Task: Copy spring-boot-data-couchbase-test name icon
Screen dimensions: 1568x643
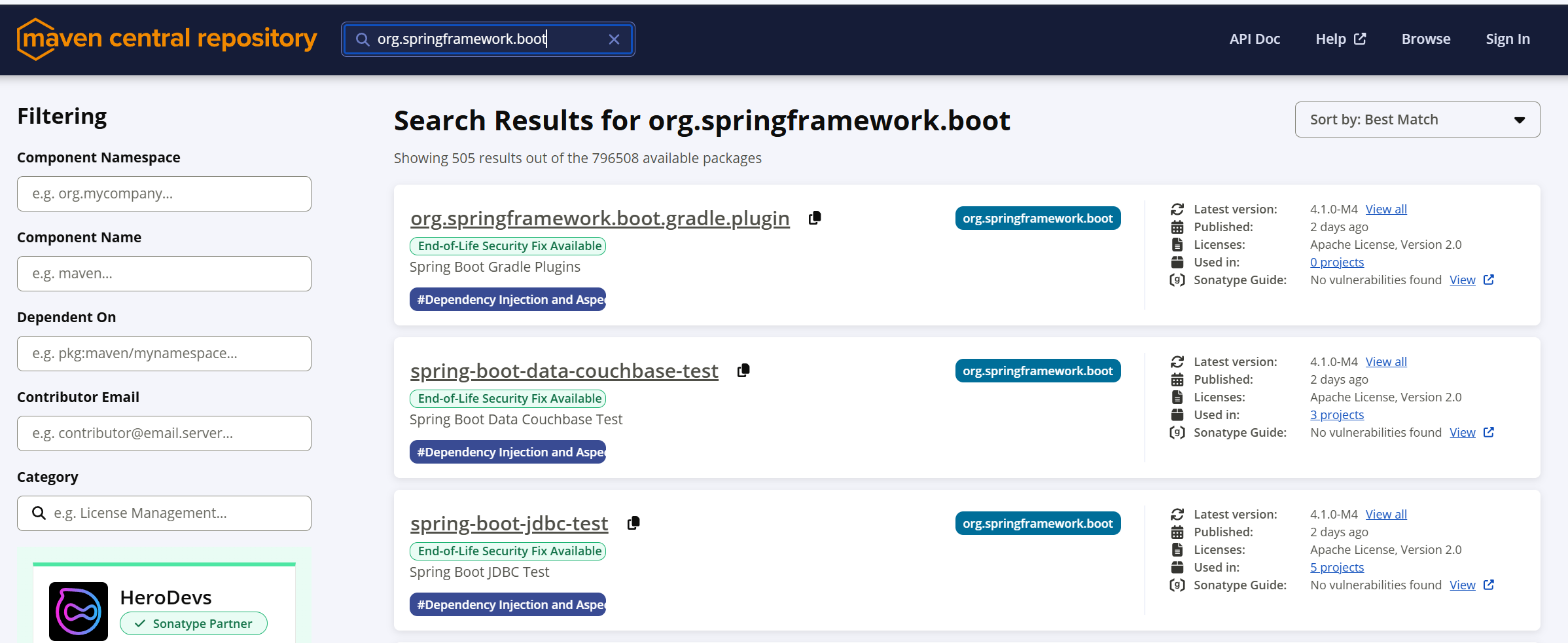Action: (x=743, y=371)
